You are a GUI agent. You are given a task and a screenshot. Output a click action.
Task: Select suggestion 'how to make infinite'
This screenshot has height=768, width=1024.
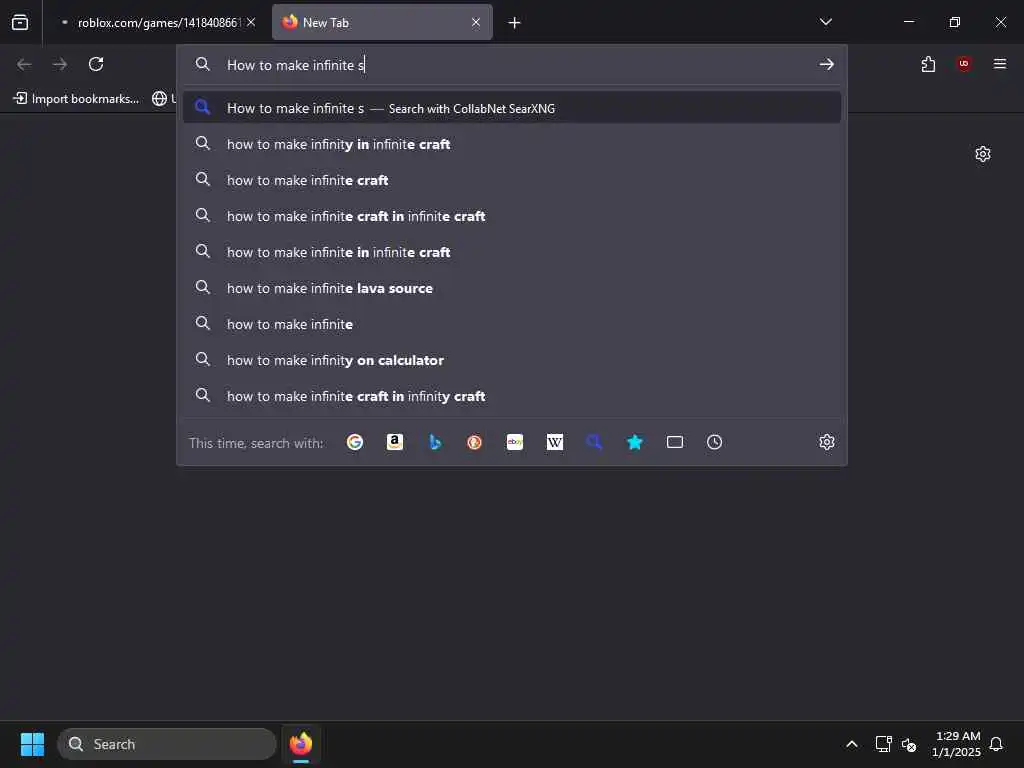(512, 324)
